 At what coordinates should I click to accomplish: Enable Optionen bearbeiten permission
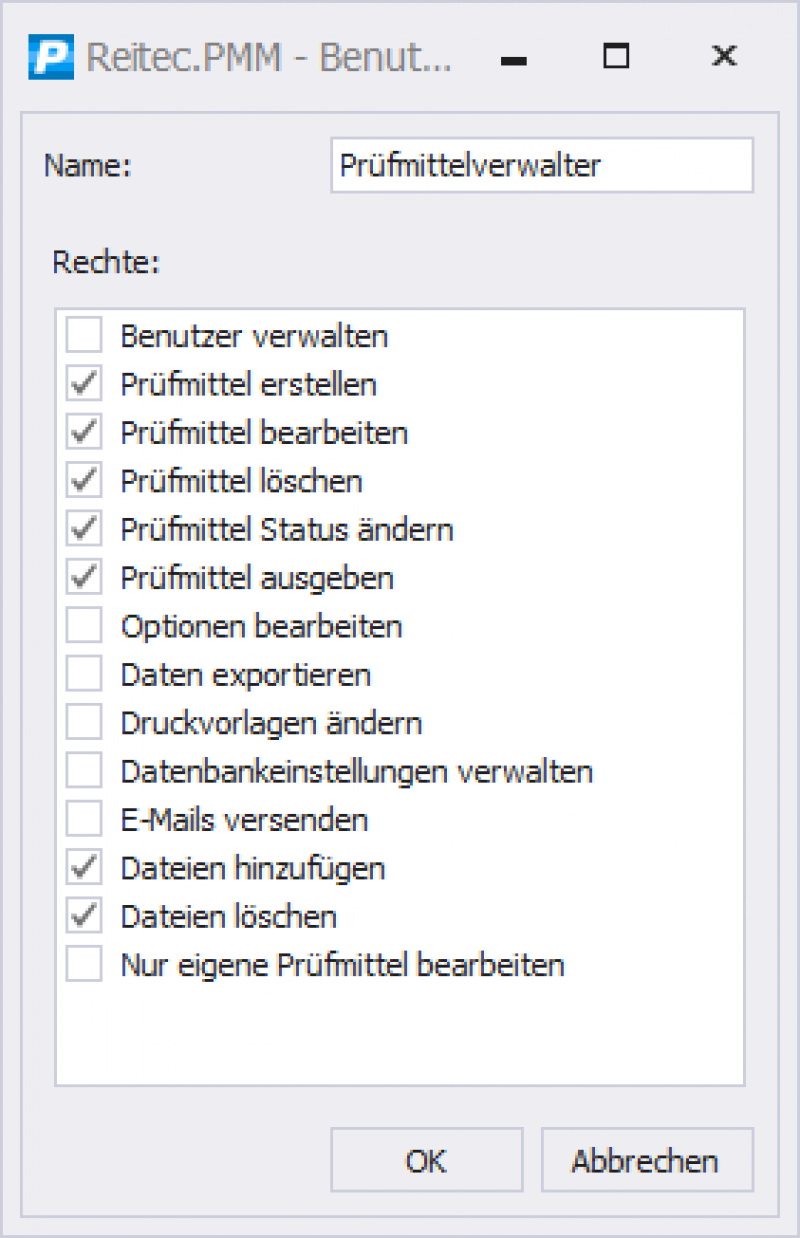84,626
